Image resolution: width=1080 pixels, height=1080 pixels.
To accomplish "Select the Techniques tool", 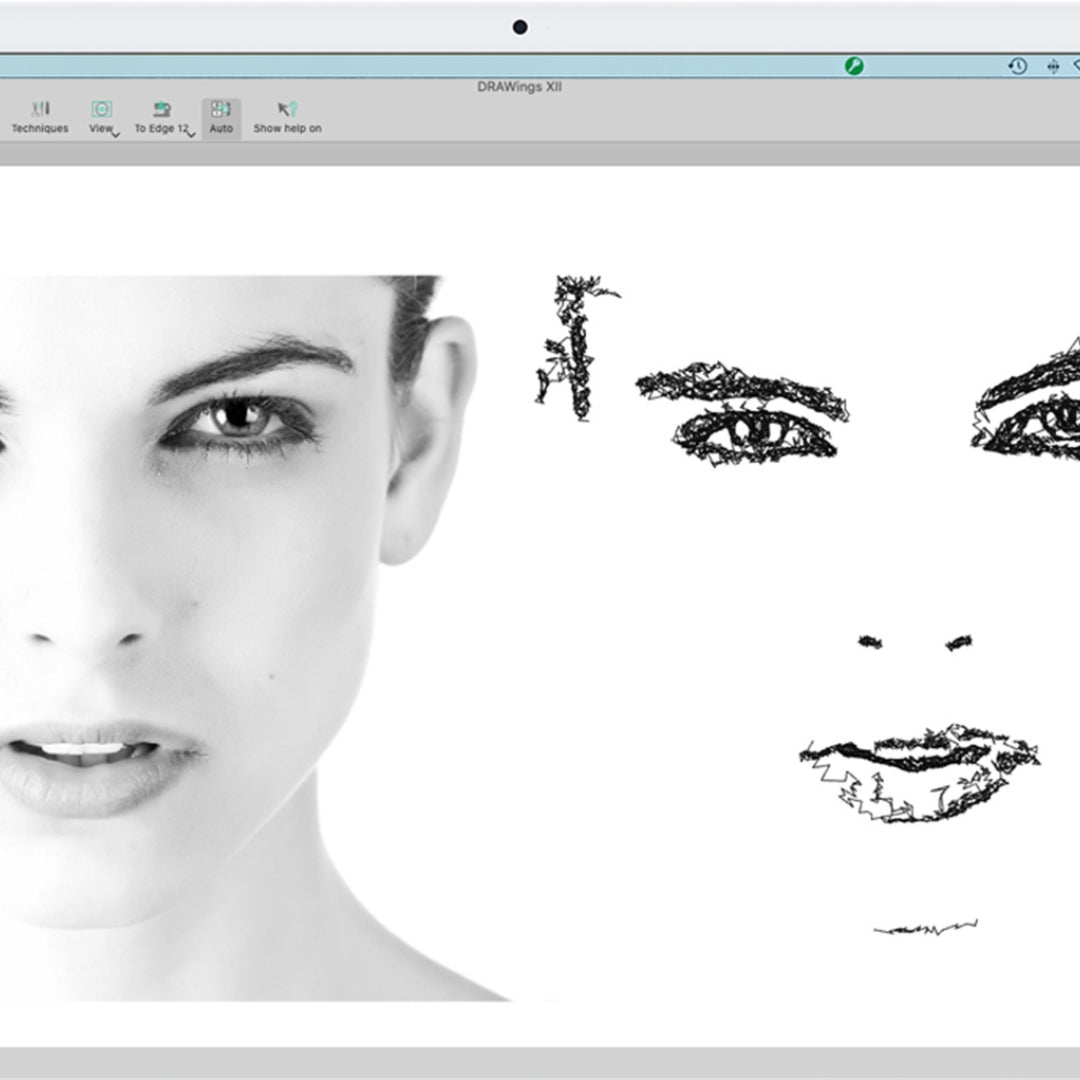I will pyautogui.click(x=40, y=108).
